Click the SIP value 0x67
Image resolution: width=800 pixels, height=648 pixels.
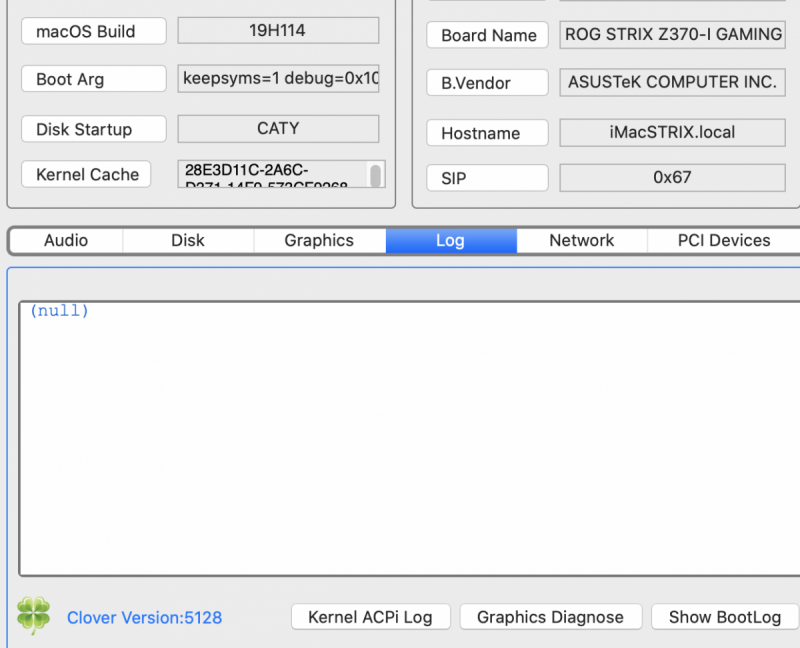click(672, 178)
